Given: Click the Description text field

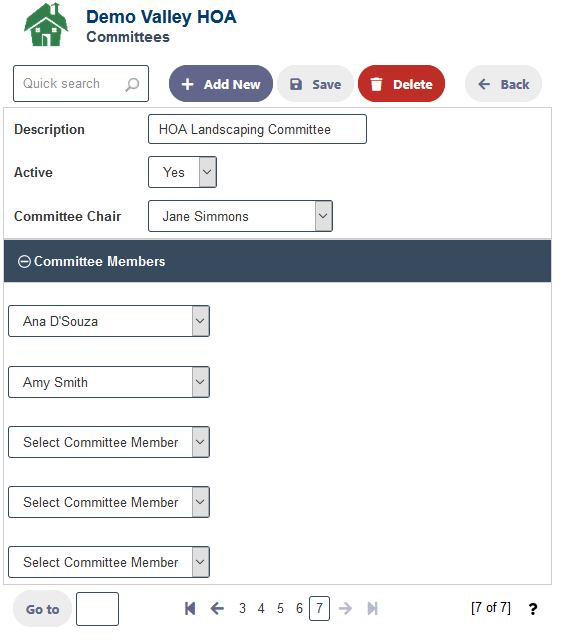Looking at the screenshot, I should [258, 129].
